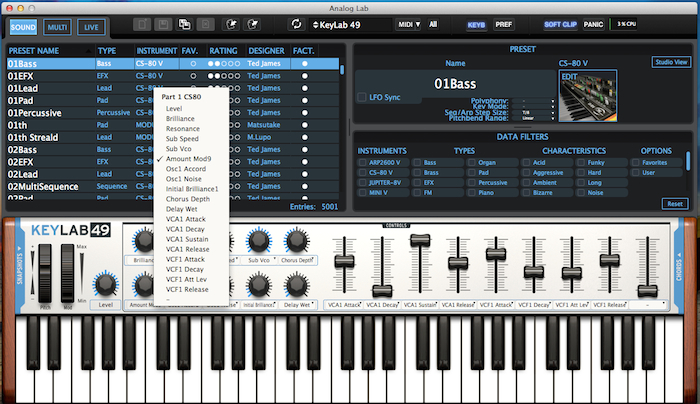The height and width of the screenshot is (404, 700).
Task: Open the Key Mode dropdown
Action: pos(533,107)
